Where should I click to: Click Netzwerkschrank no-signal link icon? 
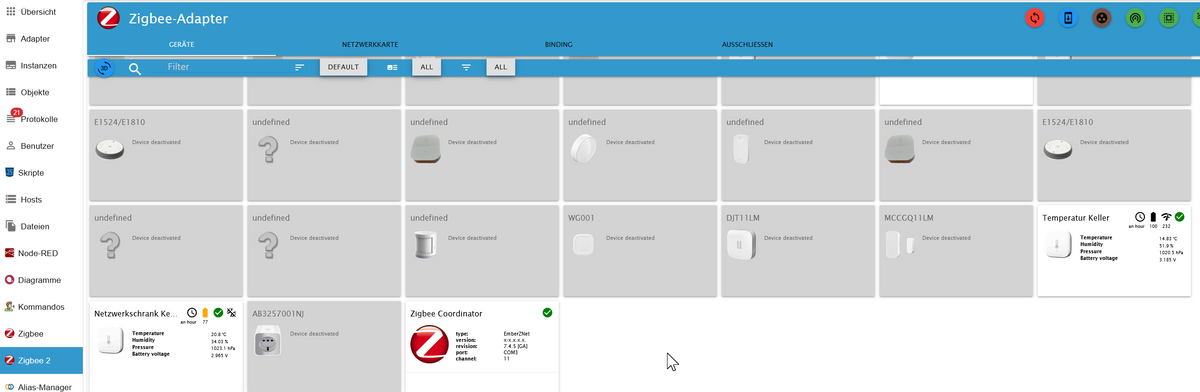coord(231,313)
